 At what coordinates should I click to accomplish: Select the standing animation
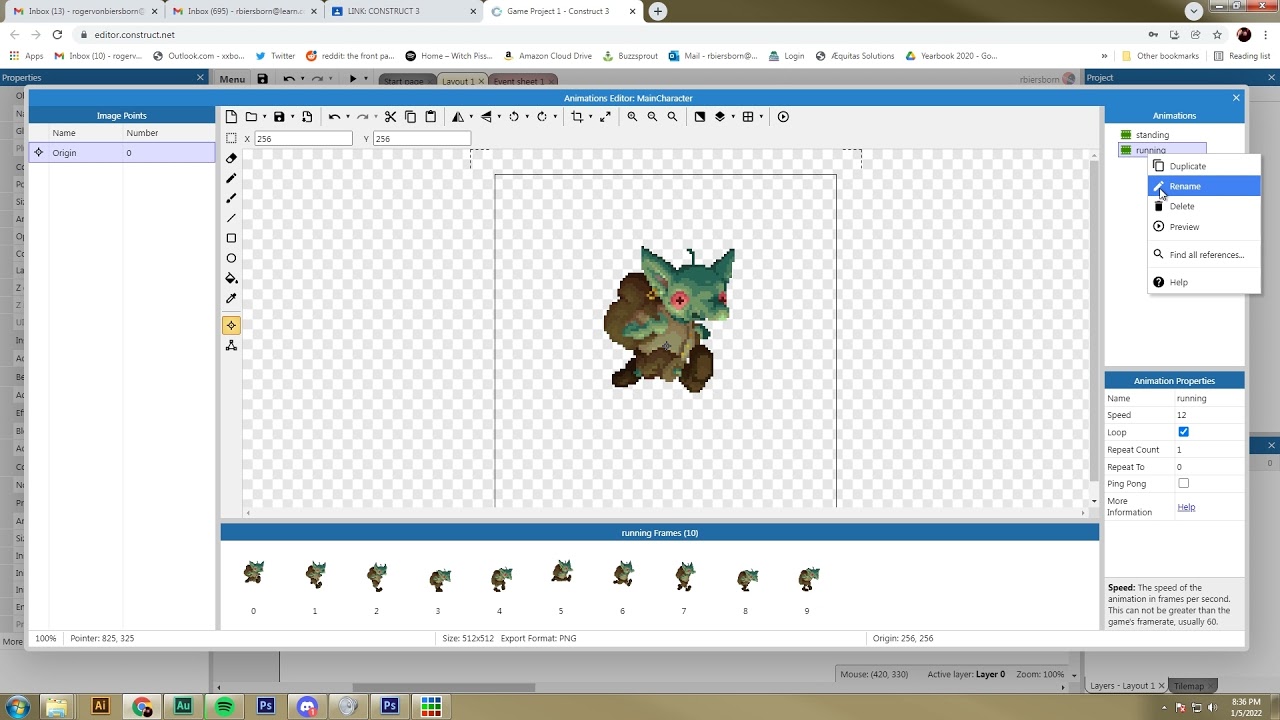[1152, 134]
